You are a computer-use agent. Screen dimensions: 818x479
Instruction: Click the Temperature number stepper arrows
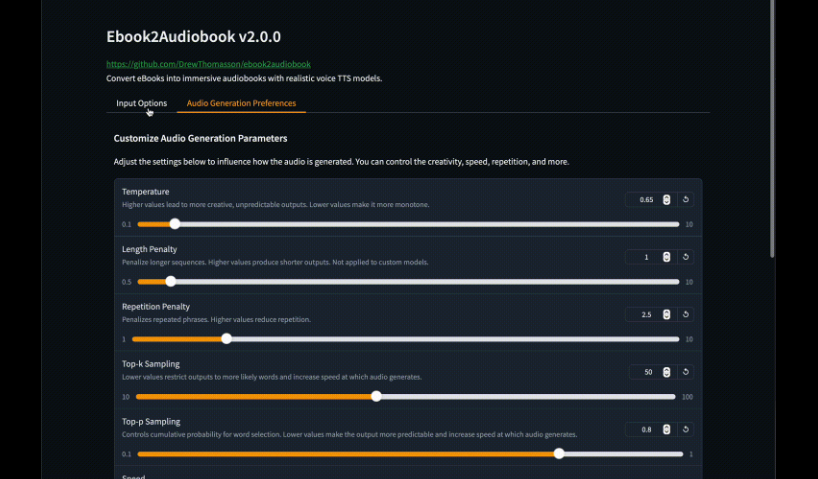coord(667,200)
